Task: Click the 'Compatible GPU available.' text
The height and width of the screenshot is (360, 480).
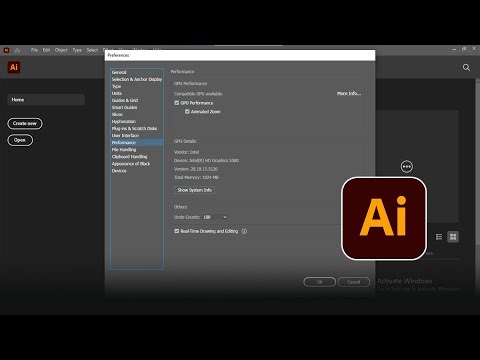Action: (198, 94)
